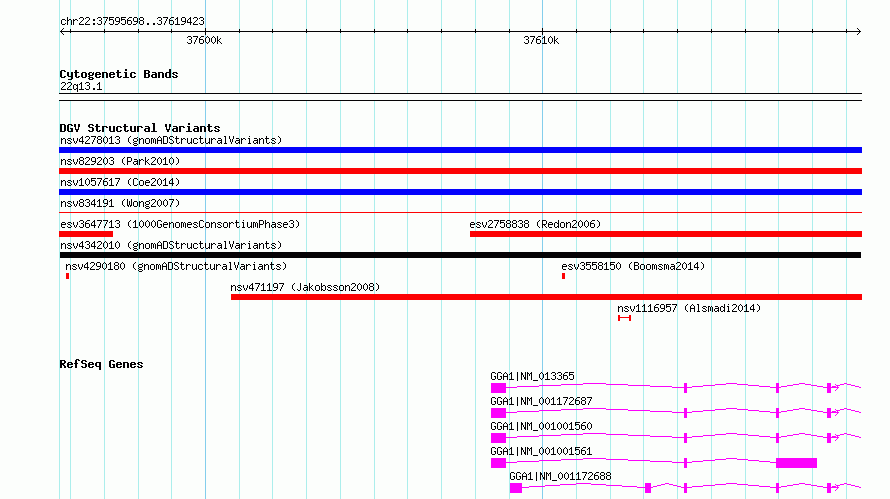The width and height of the screenshot is (890, 499).
Task: Open variant nsv471197 (Jakobsson2008) label
Action: click(305, 287)
